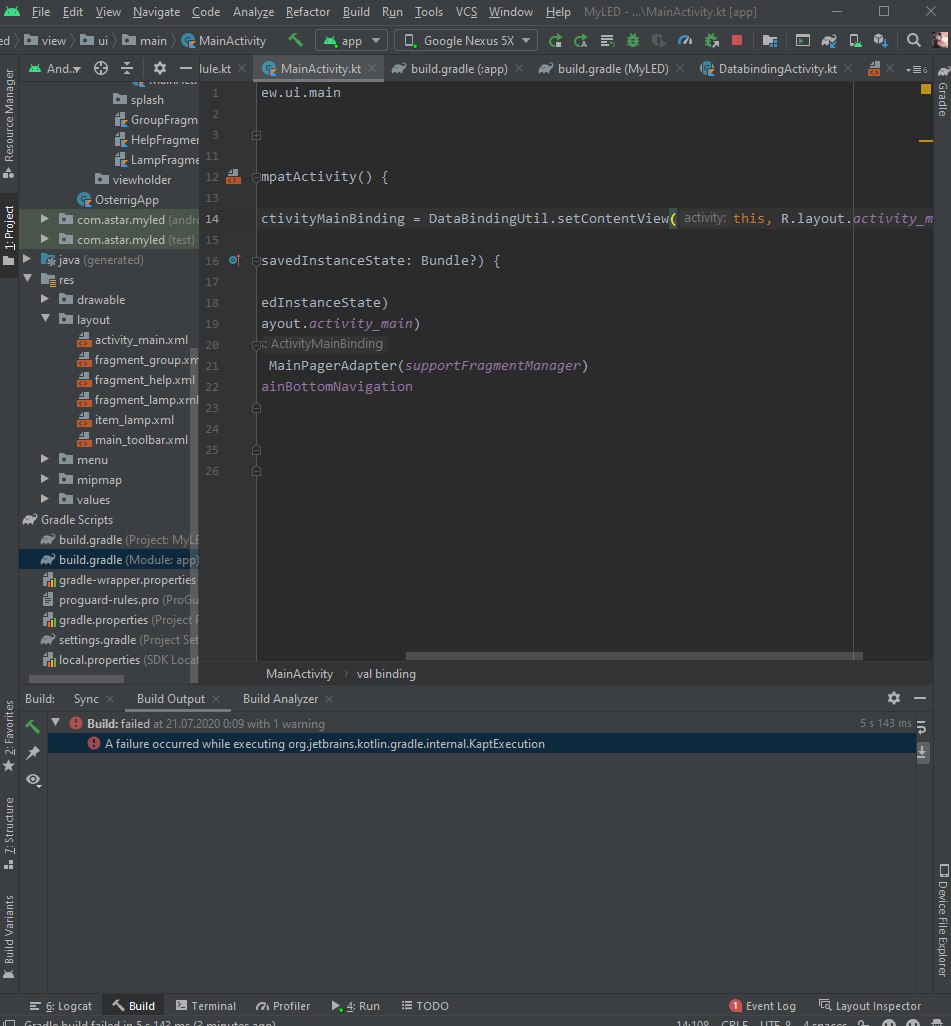Toggle soft-wrap in Build output

(x=922, y=726)
